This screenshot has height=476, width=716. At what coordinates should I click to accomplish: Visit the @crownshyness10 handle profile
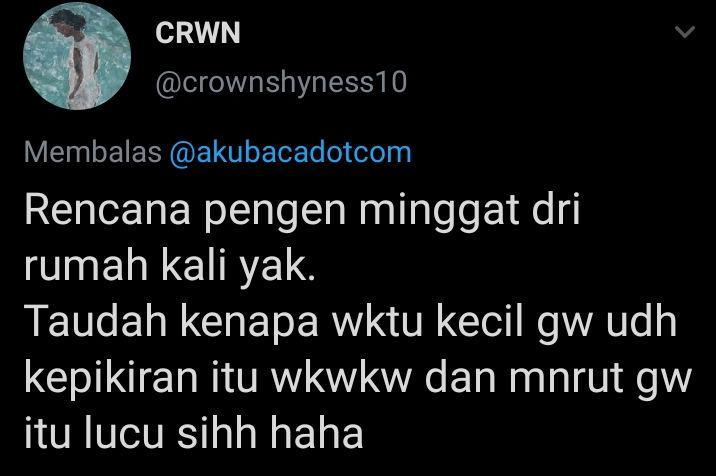click(281, 83)
